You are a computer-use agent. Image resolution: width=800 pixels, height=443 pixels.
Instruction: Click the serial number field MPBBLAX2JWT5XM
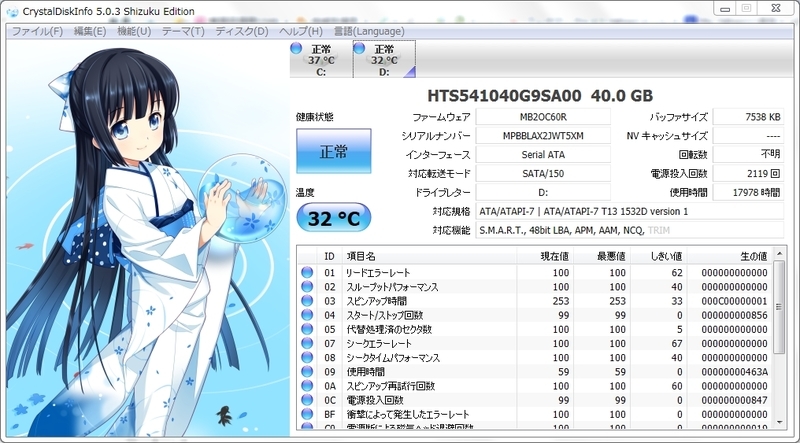(x=543, y=136)
